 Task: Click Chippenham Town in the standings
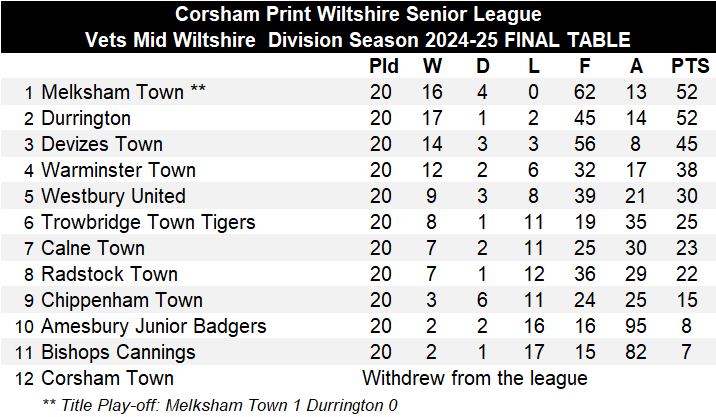click(122, 300)
